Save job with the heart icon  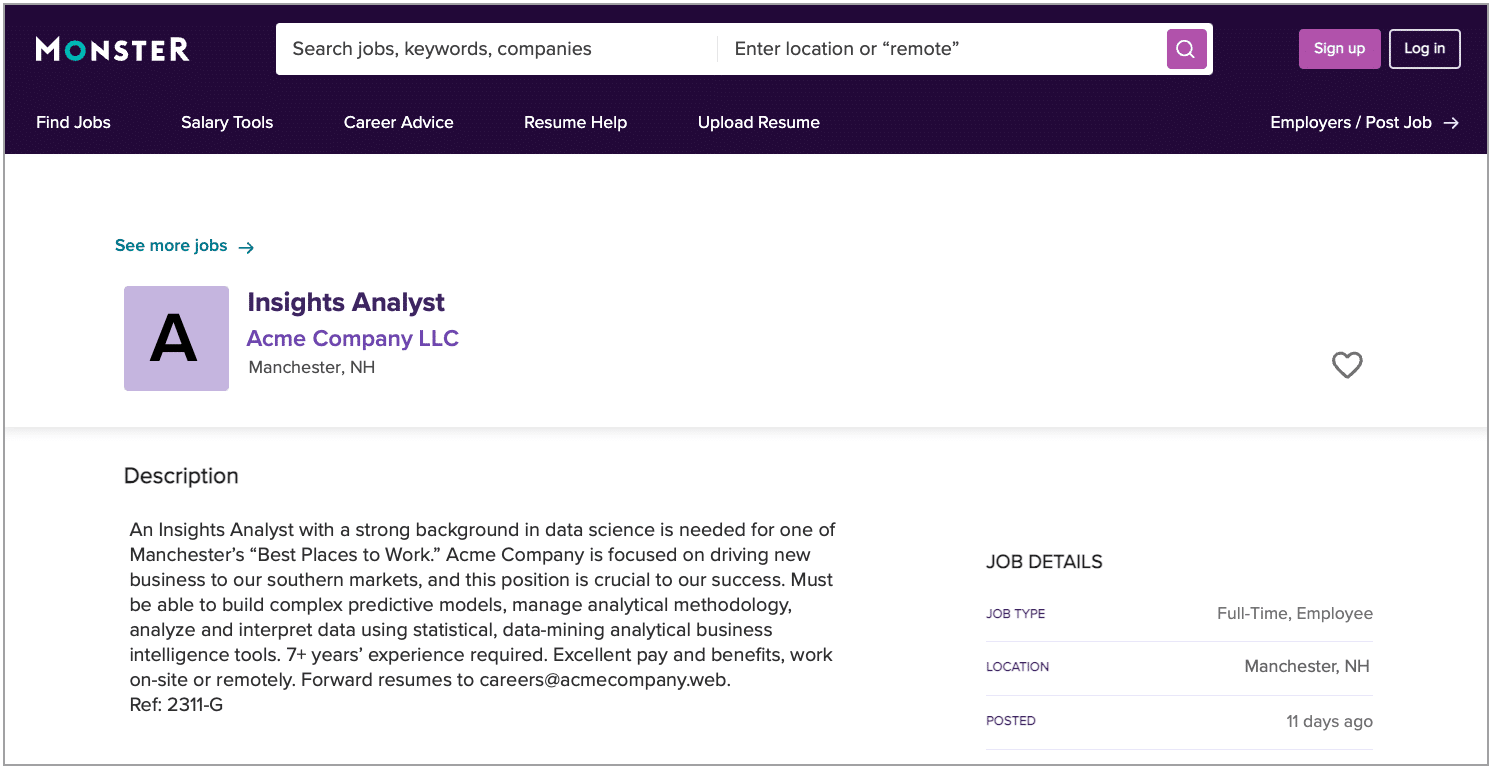[1347, 365]
